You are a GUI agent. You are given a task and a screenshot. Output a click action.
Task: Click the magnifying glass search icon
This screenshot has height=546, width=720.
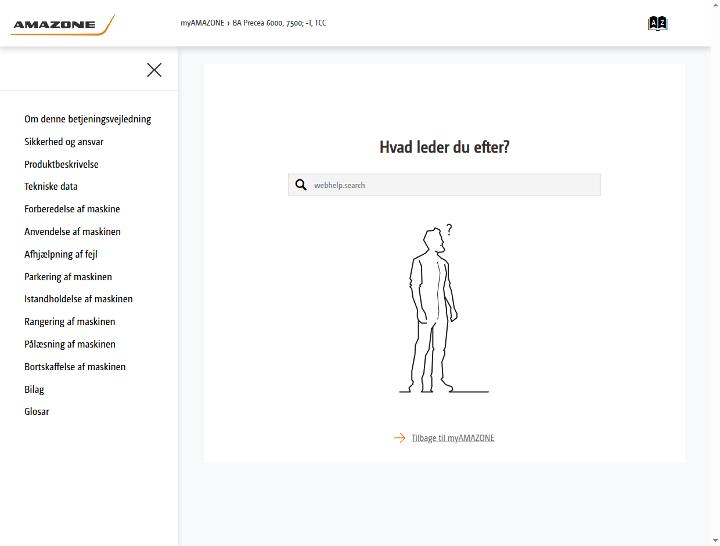(x=301, y=185)
